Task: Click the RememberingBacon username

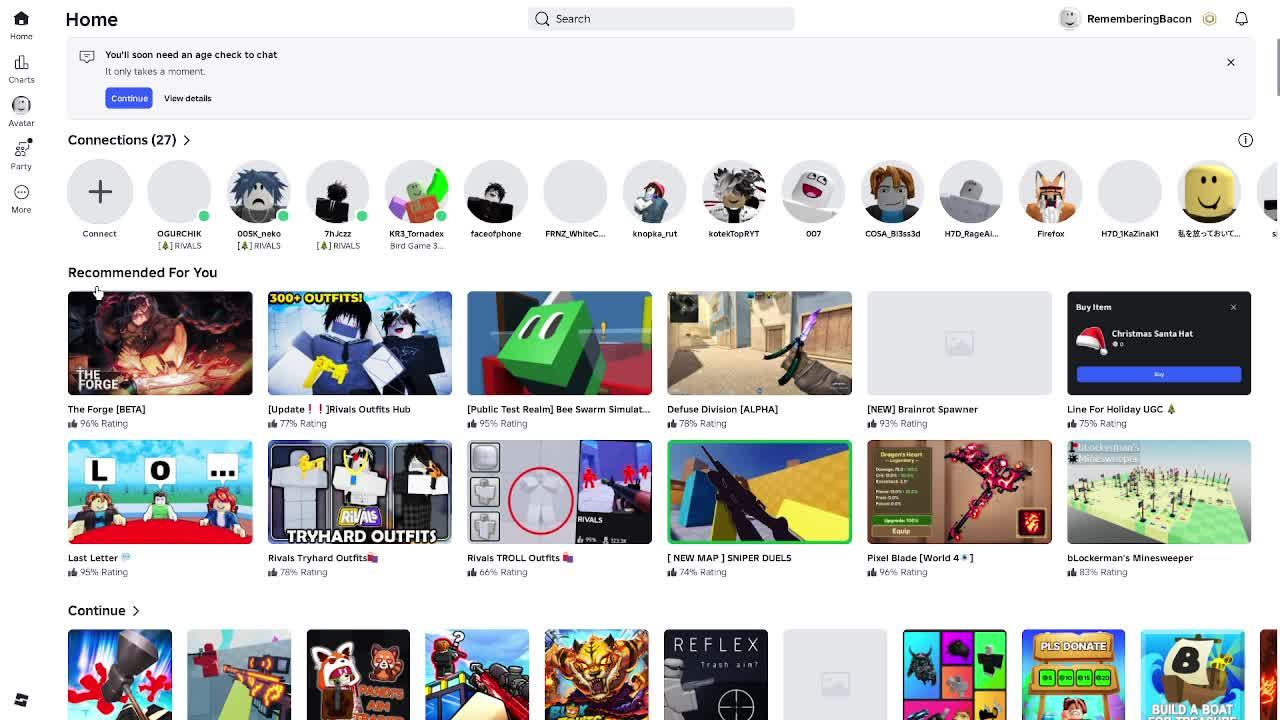Action: [x=1139, y=19]
